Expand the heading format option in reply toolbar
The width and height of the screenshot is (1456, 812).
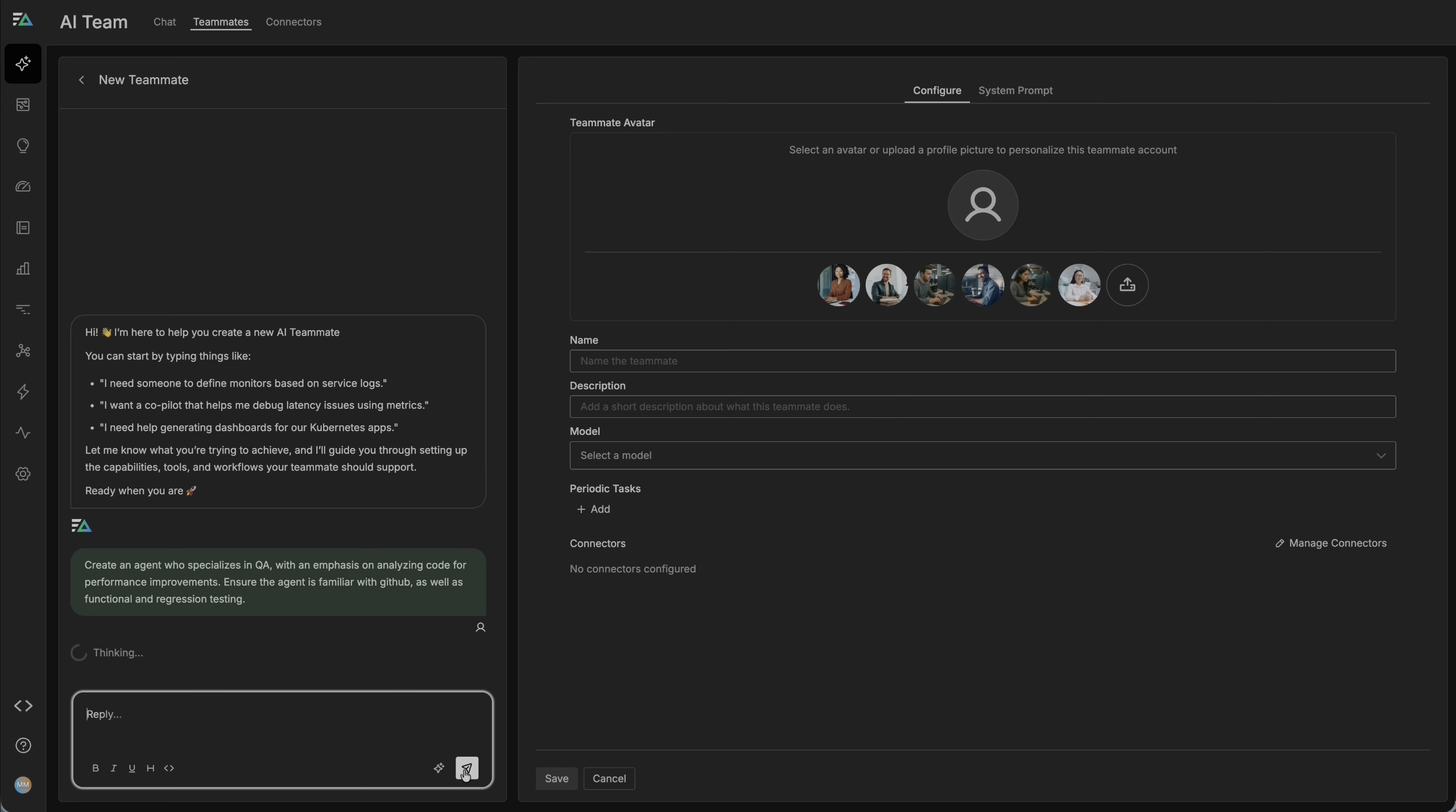click(x=150, y=768)
